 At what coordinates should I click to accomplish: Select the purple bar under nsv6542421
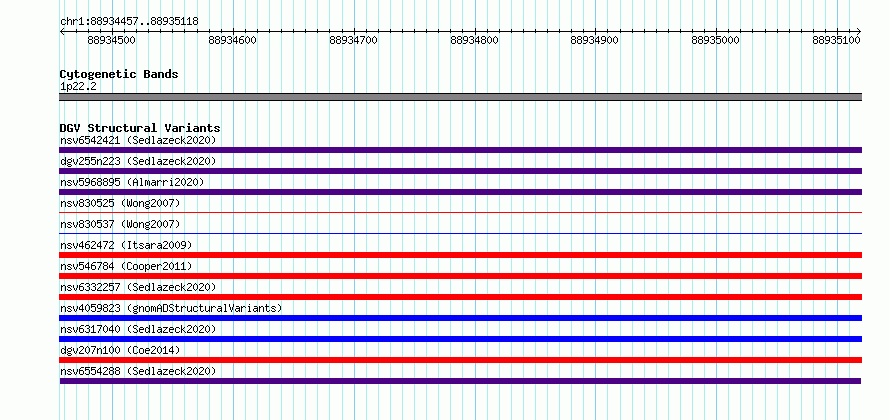(461, 150)
